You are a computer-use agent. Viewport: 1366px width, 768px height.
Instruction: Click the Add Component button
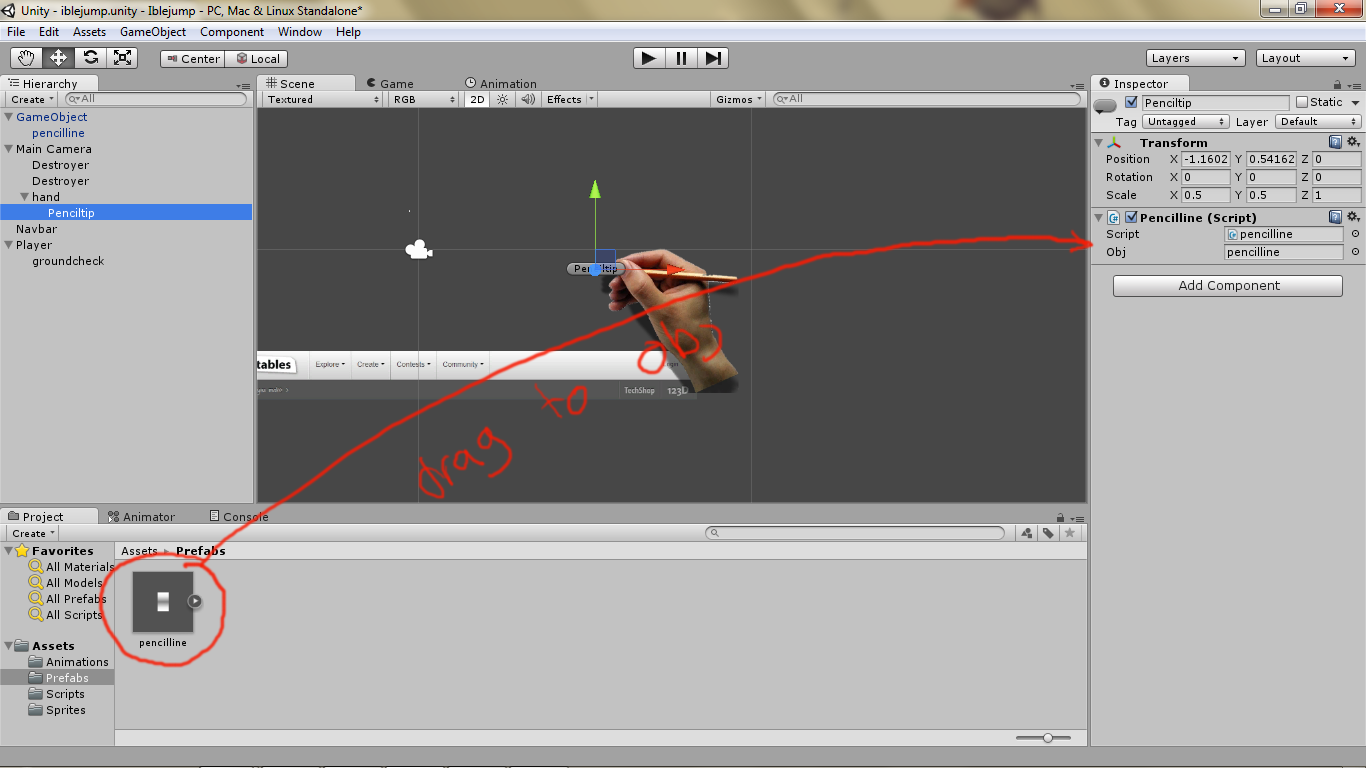(1227, 285)
